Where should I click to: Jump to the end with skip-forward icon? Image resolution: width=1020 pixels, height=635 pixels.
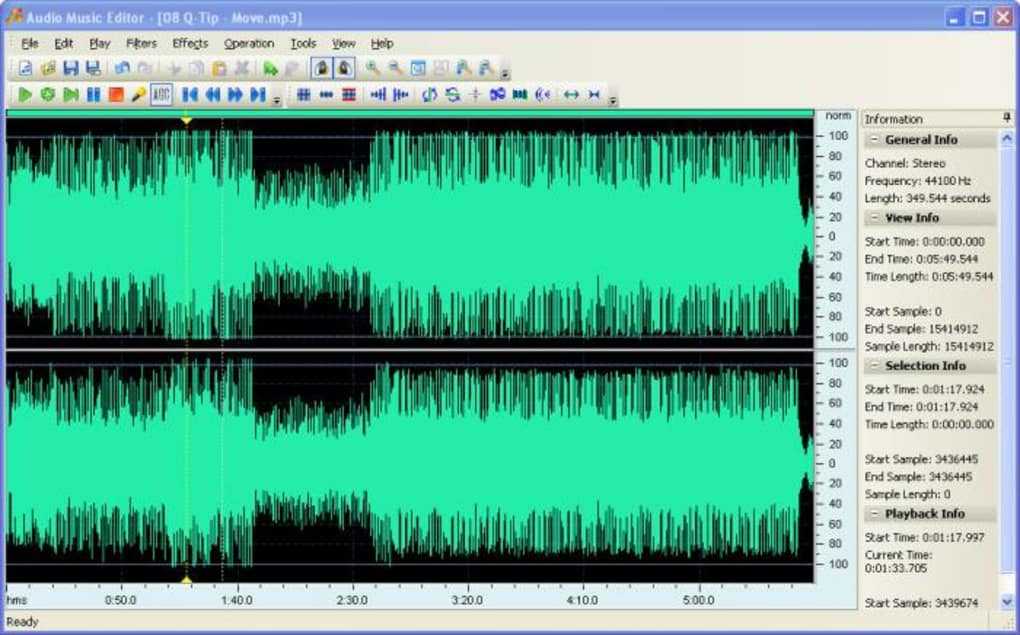click(x=258, y=95)
